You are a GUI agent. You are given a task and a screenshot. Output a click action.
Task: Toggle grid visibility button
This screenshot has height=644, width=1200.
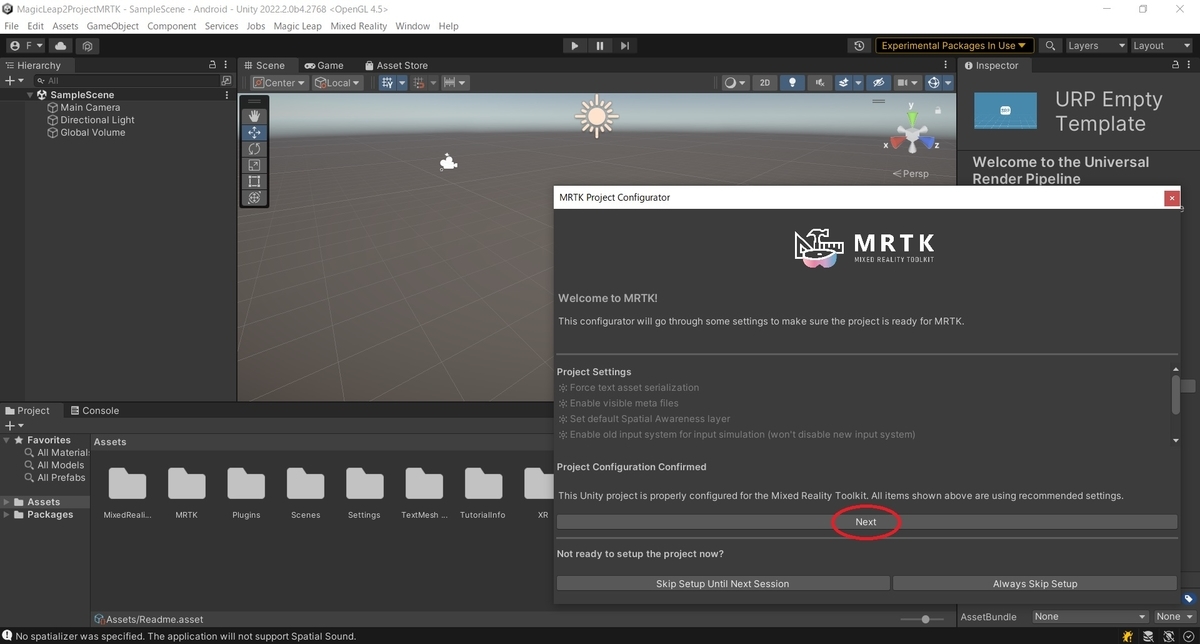click(x=387, y=83)
